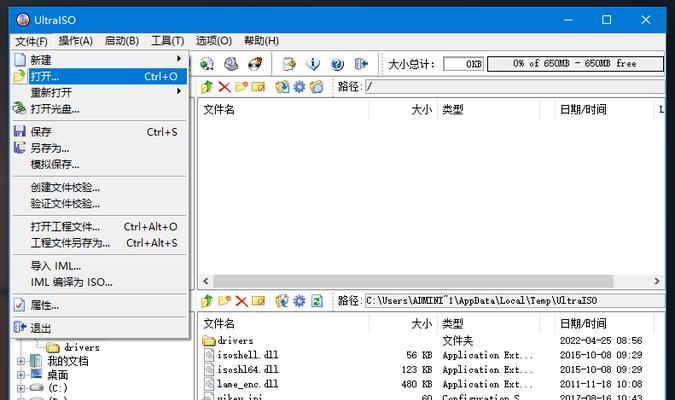Select the isoshl64.dll file row
The width and height of the screenshot is (675, 400).
pos(430,369)
